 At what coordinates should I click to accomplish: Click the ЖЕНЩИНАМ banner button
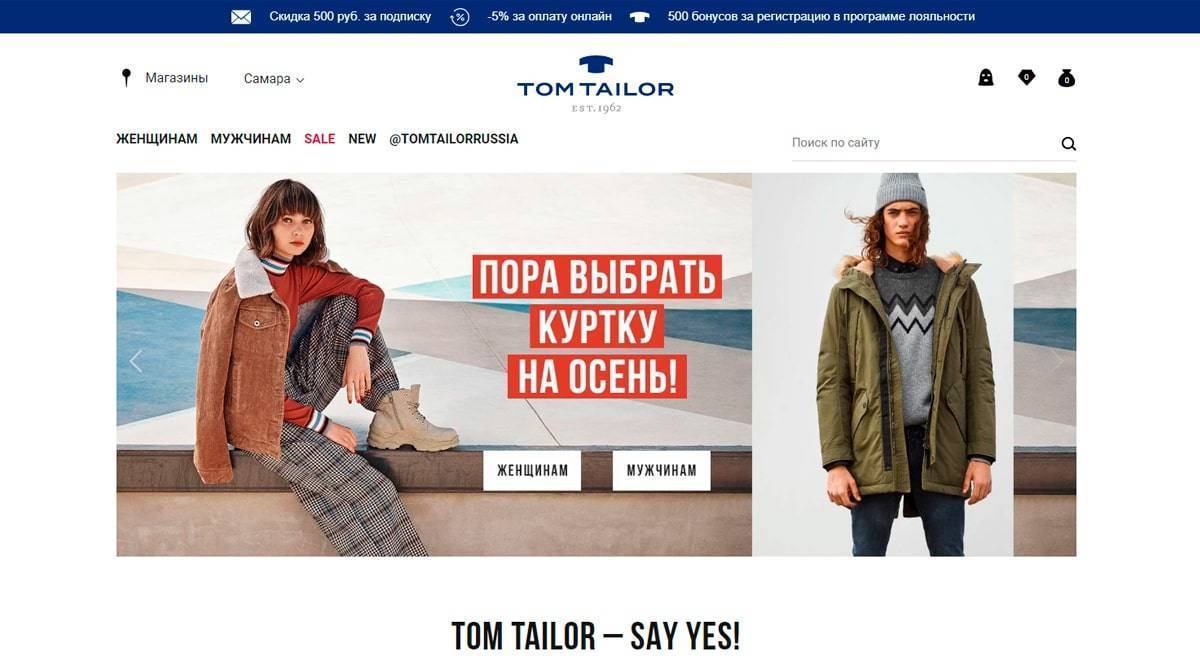pos(532,470)
